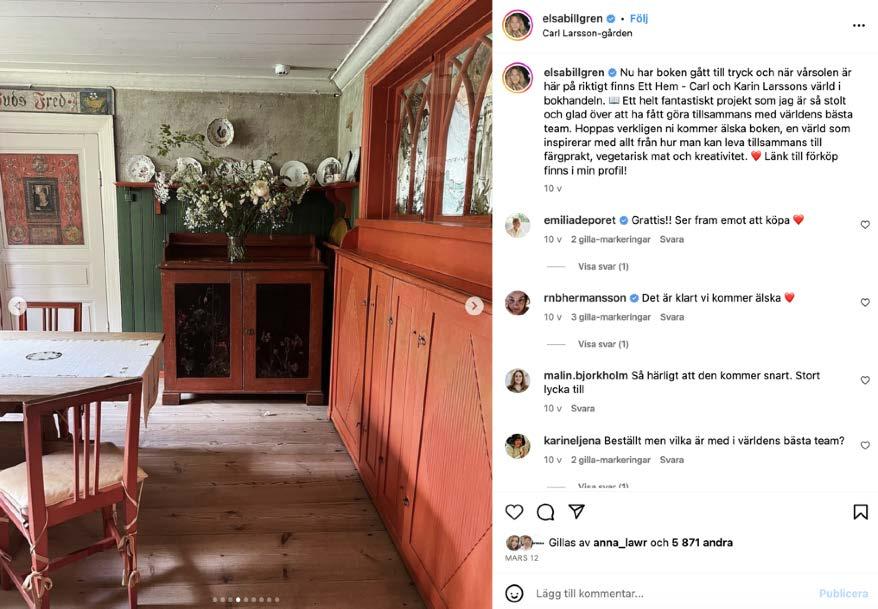The height and width of the screenshot is (609, 878).
Task: Like malin.bjorkholm's comment
Action: click(x=865, y=380)
